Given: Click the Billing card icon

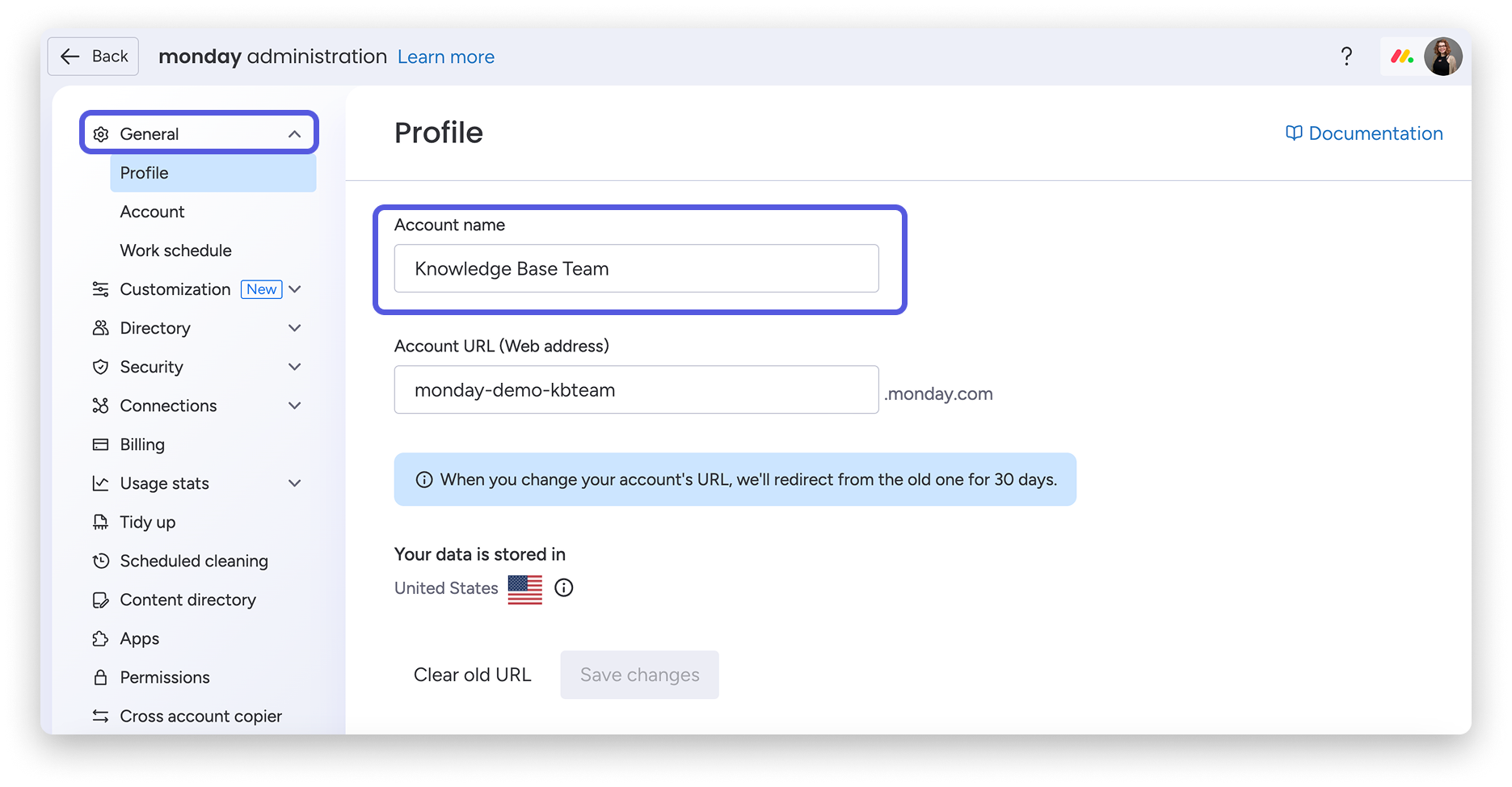Looking at the screenshot, I should (x=100, y=444).
